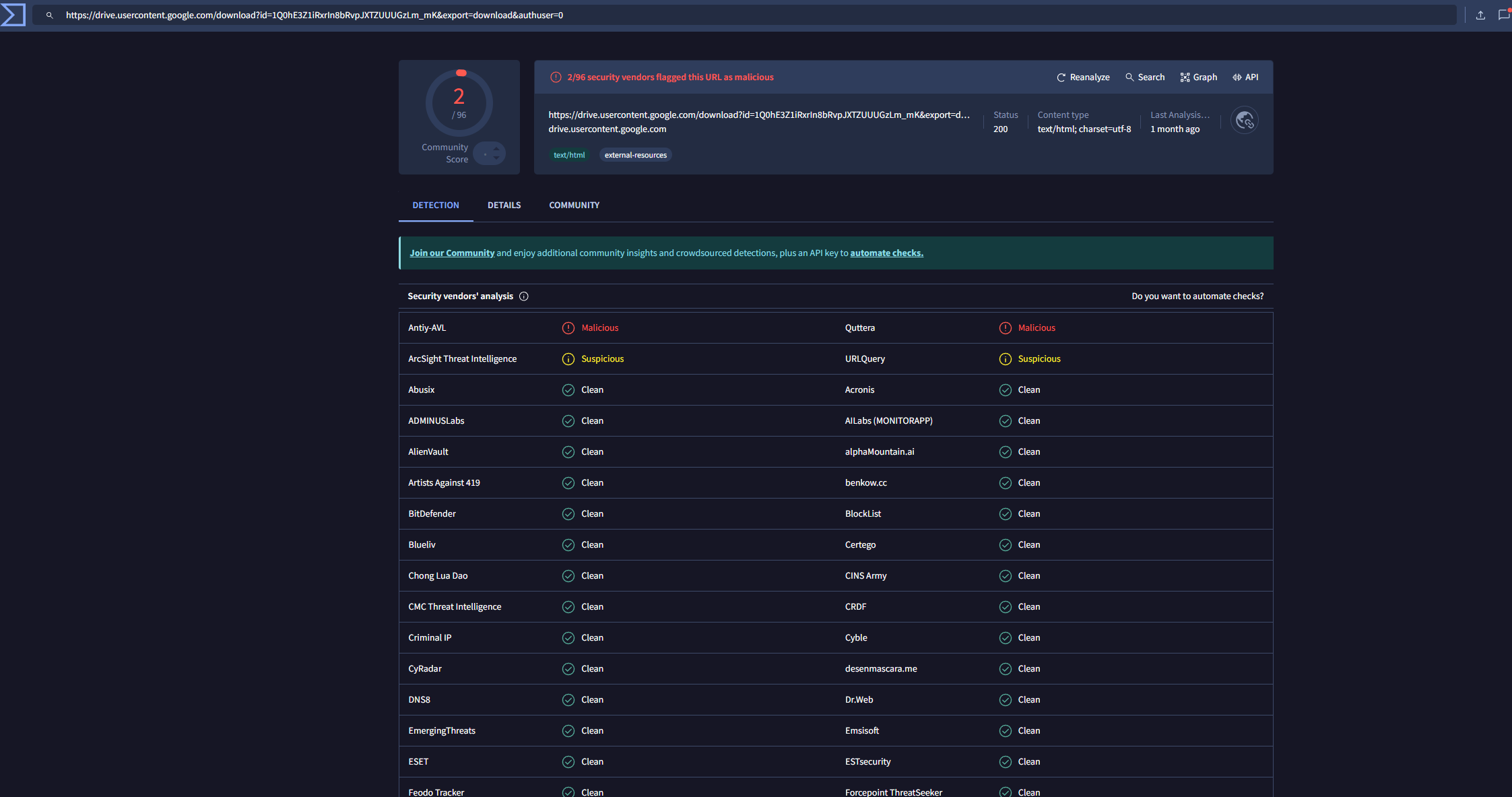Open the upload file icon in the header

point(1480,15)
